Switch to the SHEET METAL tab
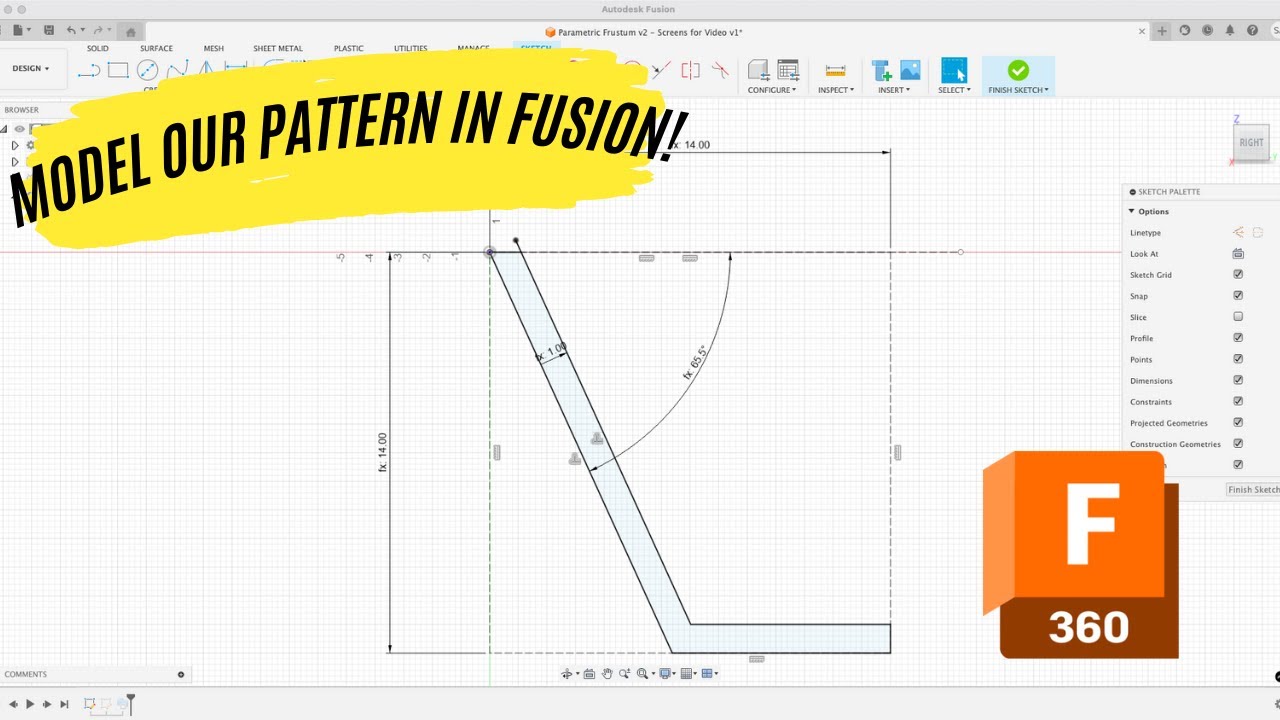The width and height of the screenshot is (1280, 720). point(278,48)
